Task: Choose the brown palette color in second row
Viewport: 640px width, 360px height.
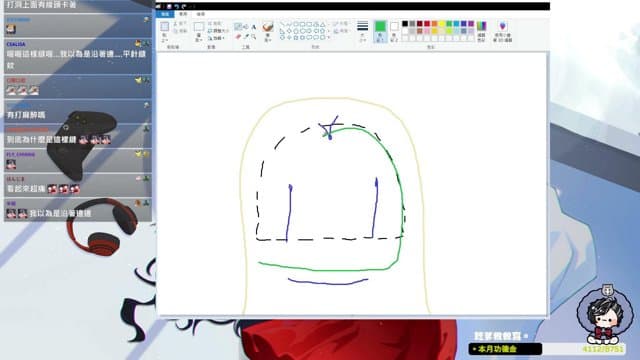Action: (x=420, y=31)
